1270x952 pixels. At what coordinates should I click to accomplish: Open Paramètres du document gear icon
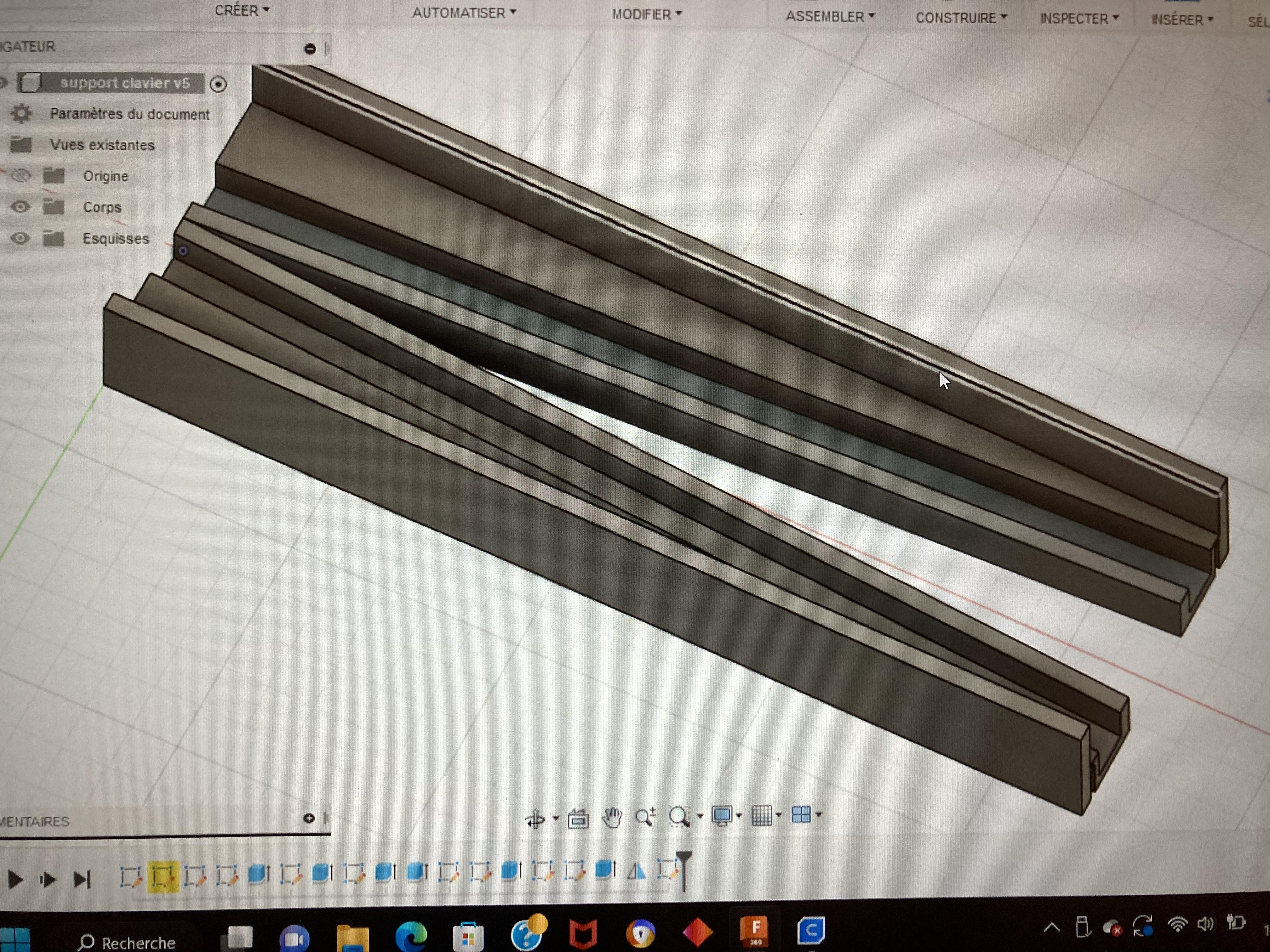pos(21,113)
